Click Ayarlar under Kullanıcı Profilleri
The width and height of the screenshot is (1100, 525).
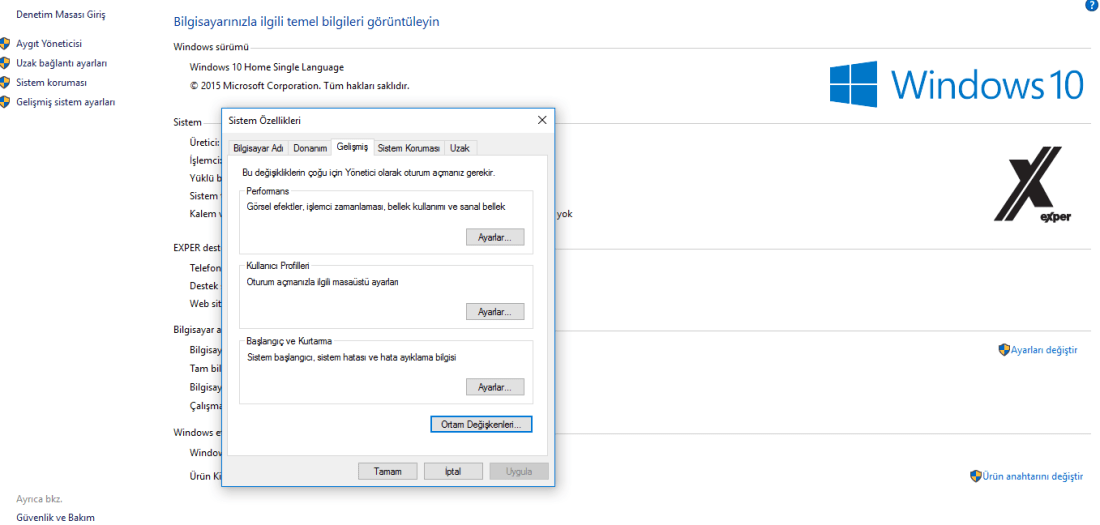pos(494,312)
